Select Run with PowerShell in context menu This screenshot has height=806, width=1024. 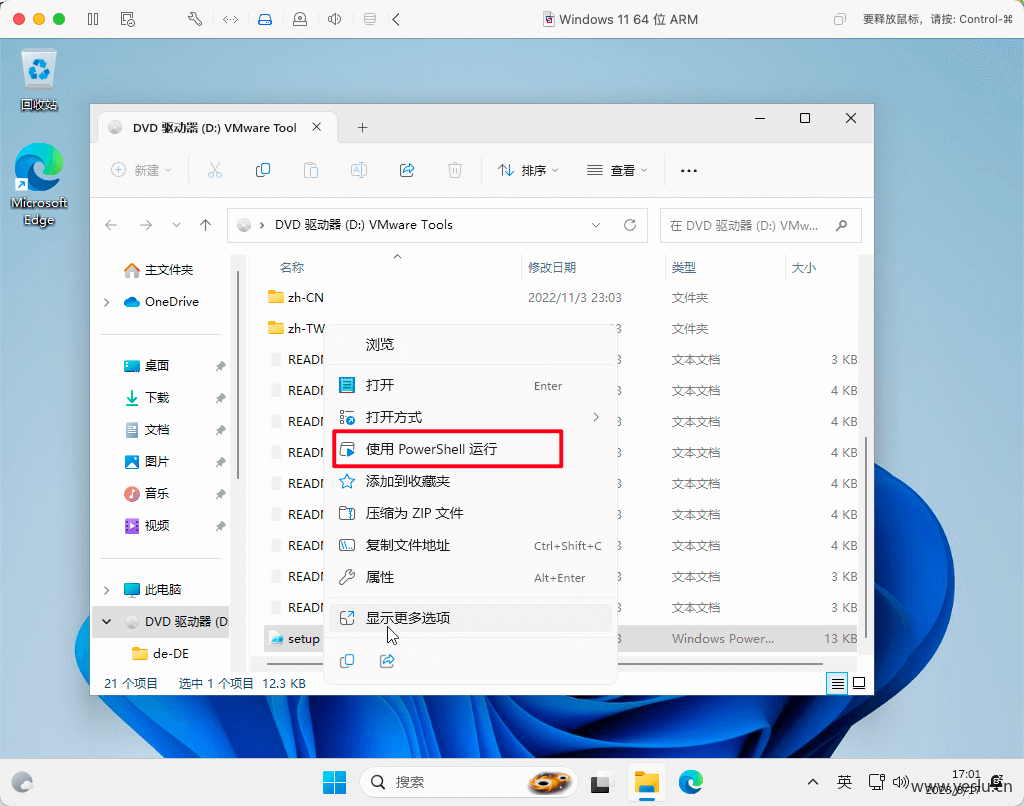tap(470, 449)
